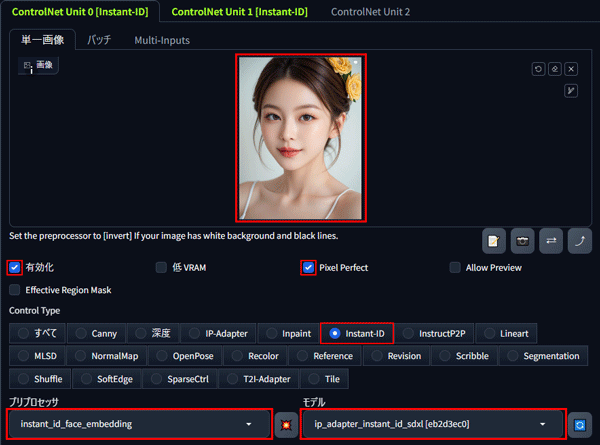Select the すべて control type
Image resolution: width=600 pixels, height=445 pixels.
[x=38, y=333]
